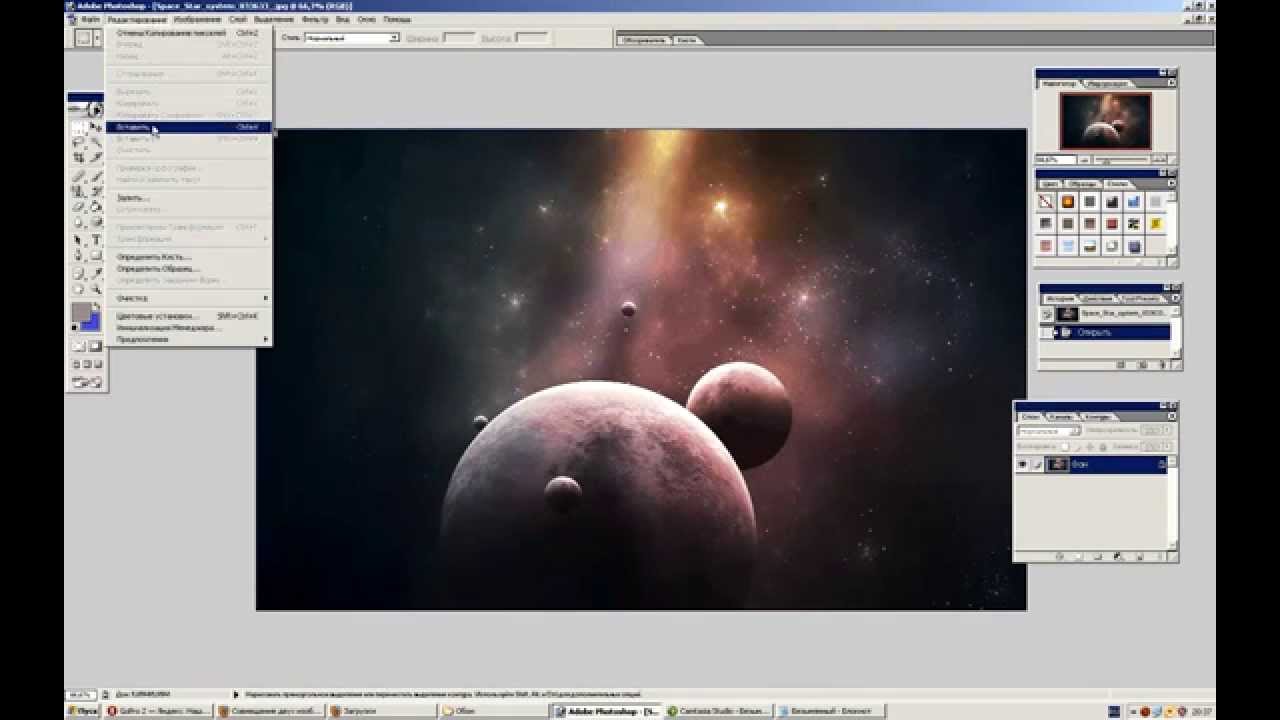Select the Zoom tool in toolbox
The image size is (1280, 720).
tap(96, 288)
